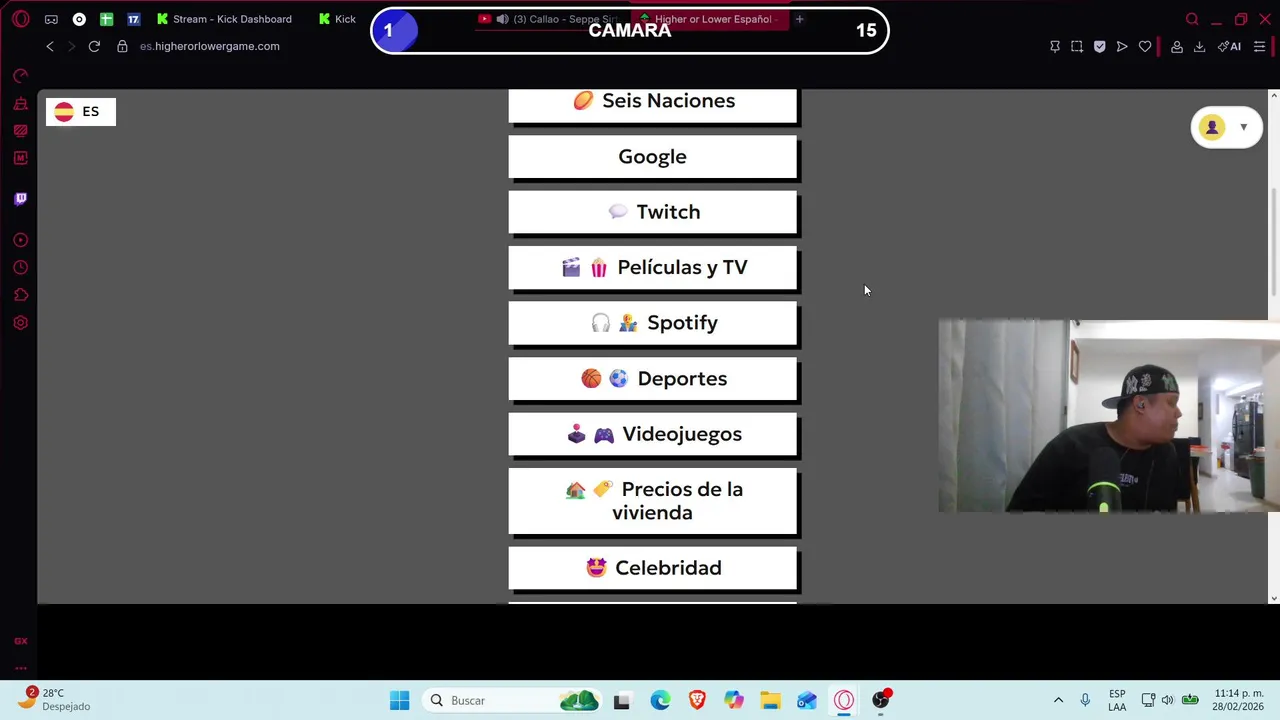Image resolution: width=1280 pixels, height=720 pixels.
Task: Open sidebar Settings gear icon
Action: [20, 323]
